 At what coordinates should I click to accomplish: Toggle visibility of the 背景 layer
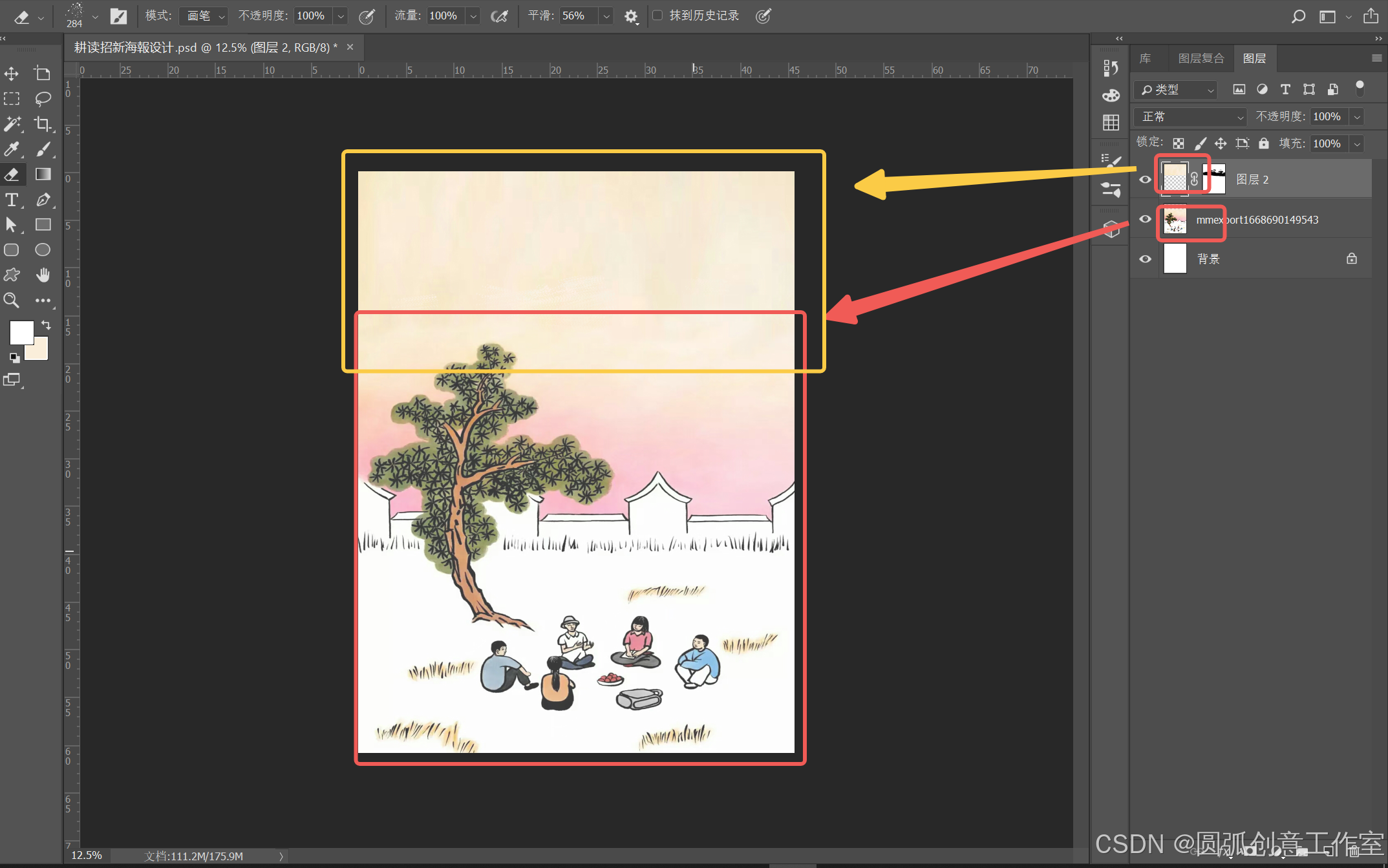pos(1145,259)
